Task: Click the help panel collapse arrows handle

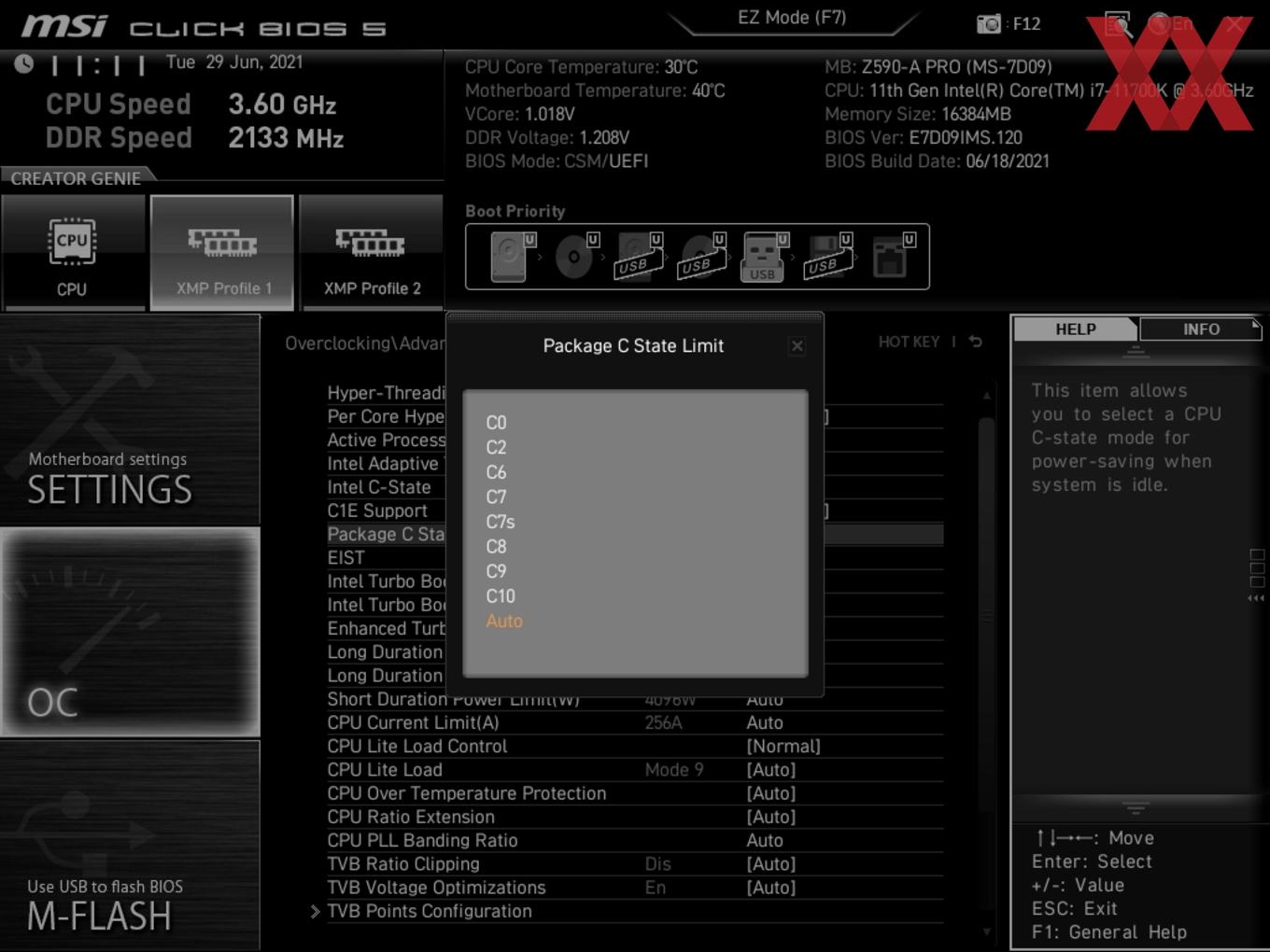Action: 1257,598
